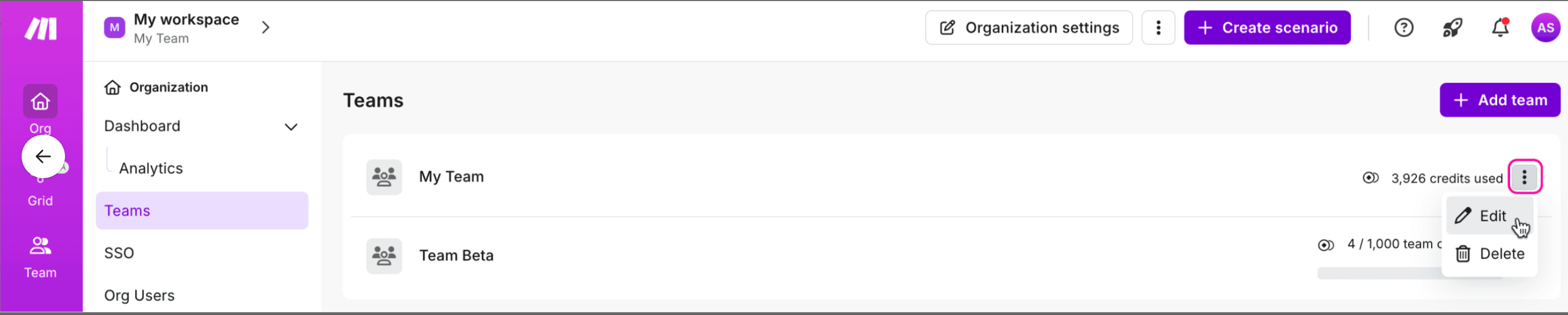Open the three-dot menu beside Organization settings
Screen dimensions: 1568x315
[x=1158, y=28]
